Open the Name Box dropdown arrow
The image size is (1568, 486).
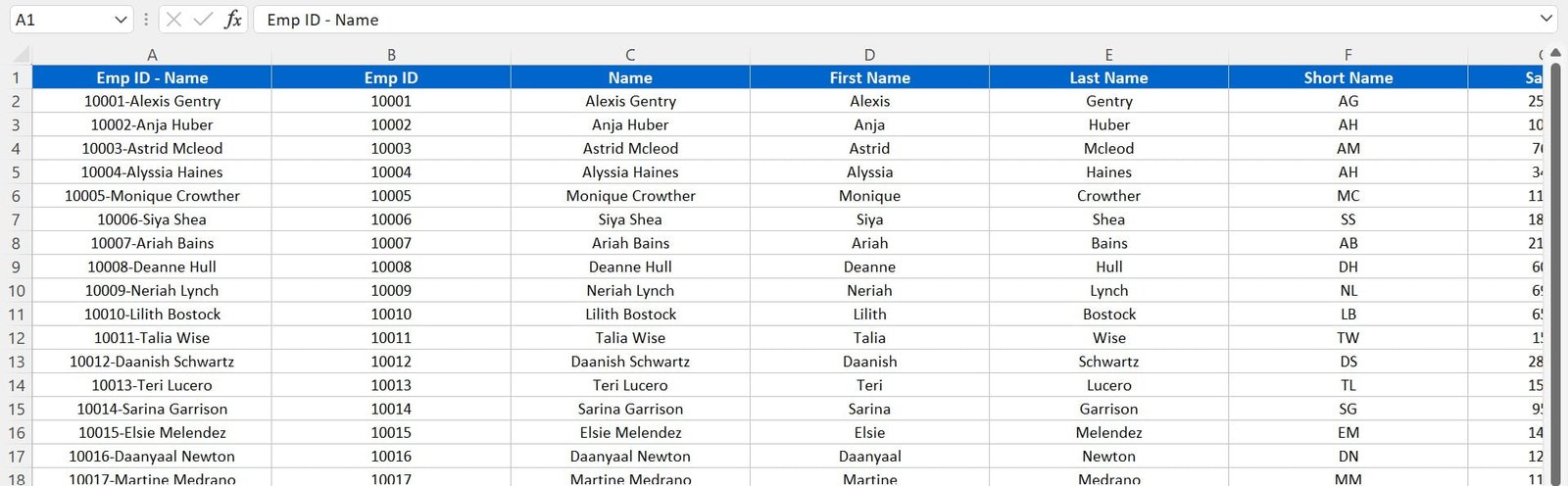tap(122, 20)
